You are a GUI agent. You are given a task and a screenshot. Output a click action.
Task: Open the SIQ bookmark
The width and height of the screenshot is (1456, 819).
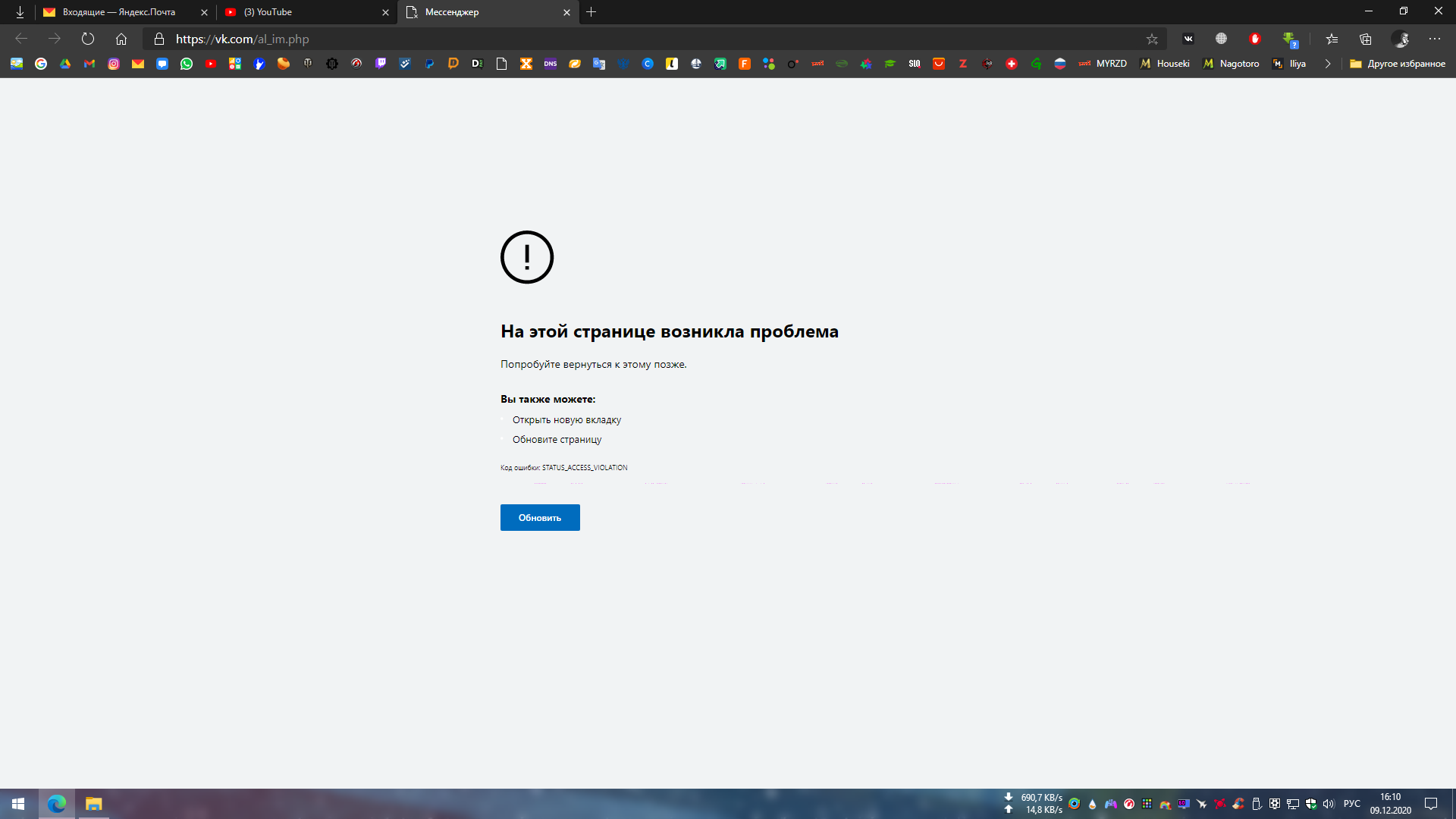[915, 64]
